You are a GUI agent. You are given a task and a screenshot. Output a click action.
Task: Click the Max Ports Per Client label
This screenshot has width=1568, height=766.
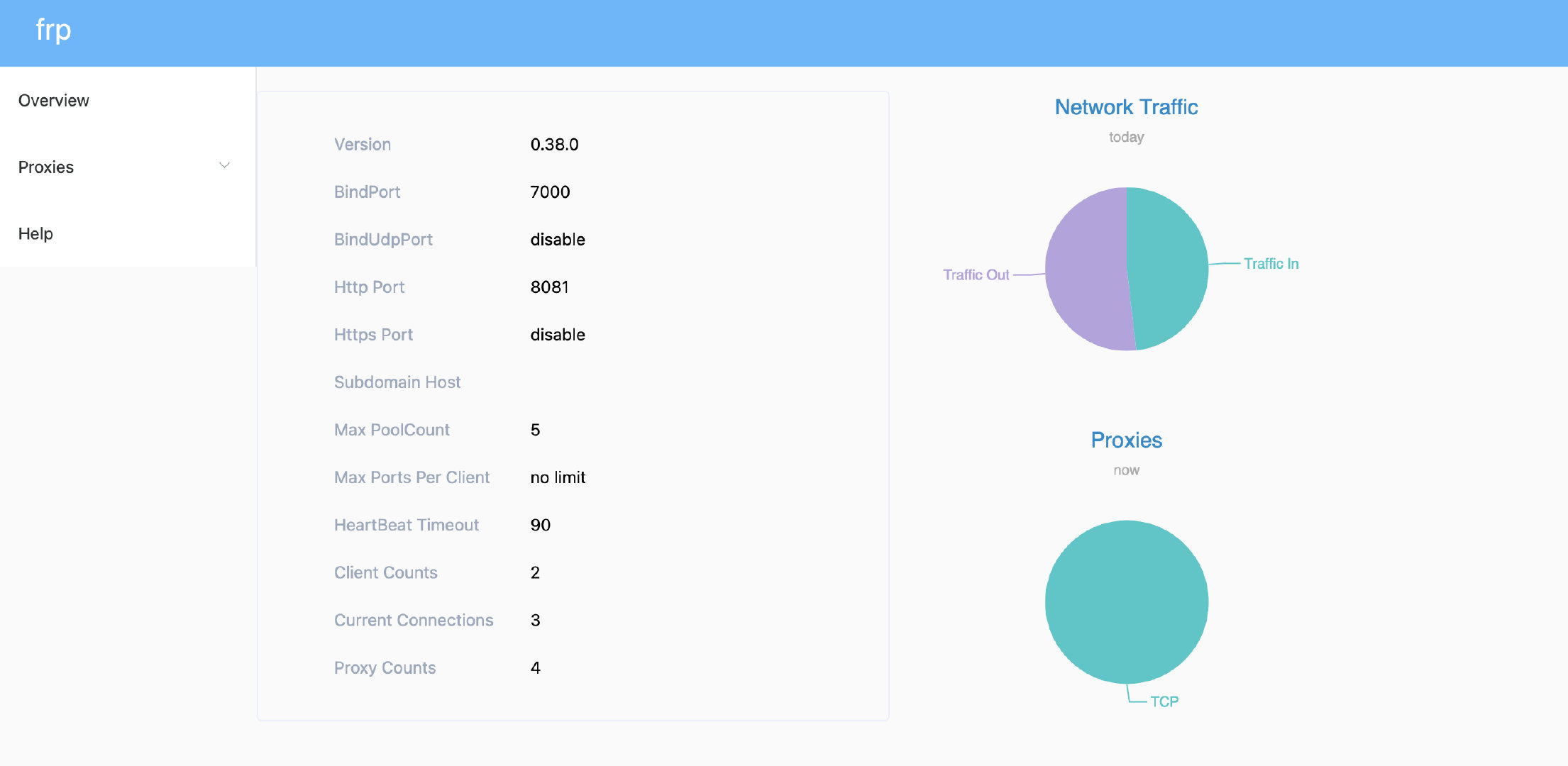click(412, 477)
